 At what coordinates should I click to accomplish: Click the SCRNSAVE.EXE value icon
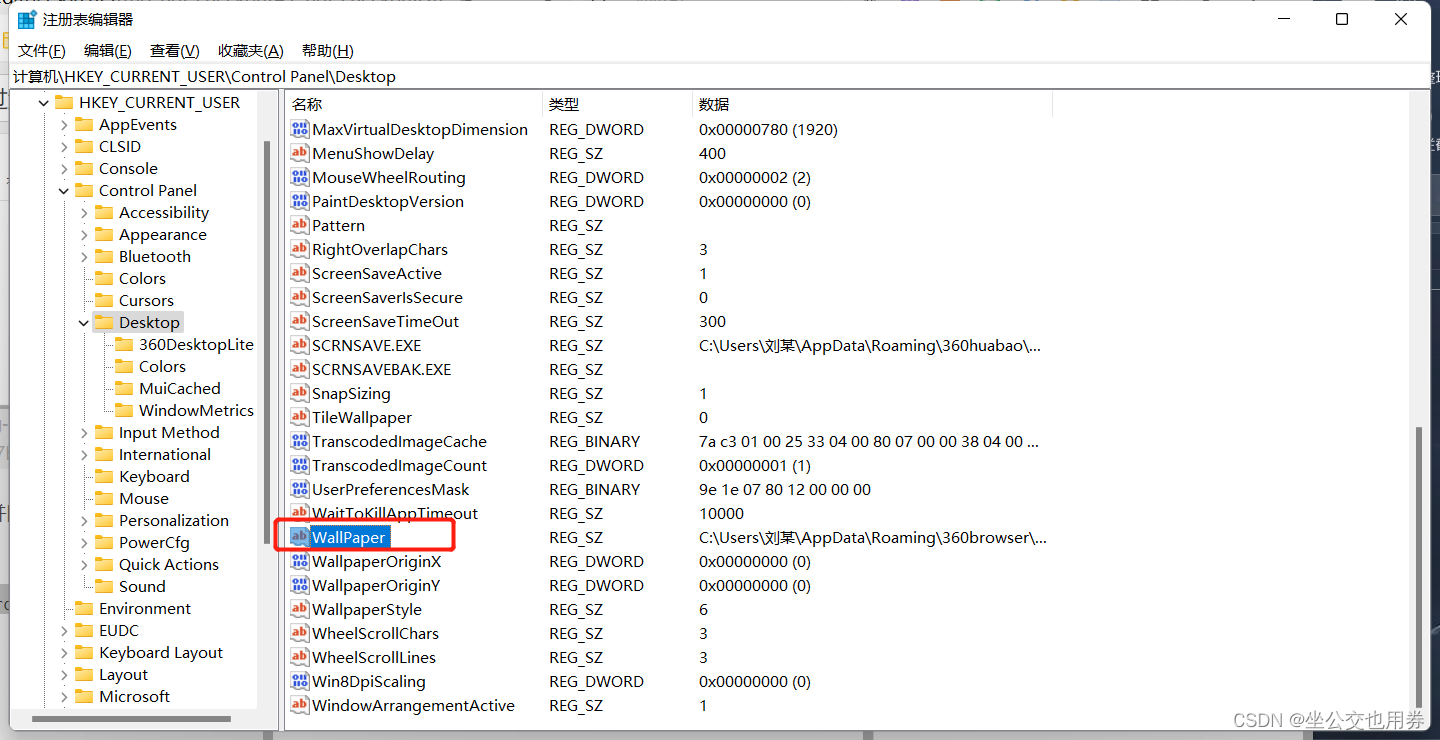299,345
